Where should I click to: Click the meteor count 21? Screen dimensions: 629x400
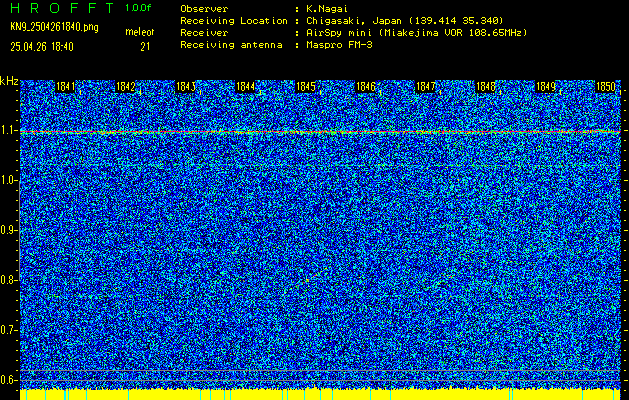[x=145, y=47]
